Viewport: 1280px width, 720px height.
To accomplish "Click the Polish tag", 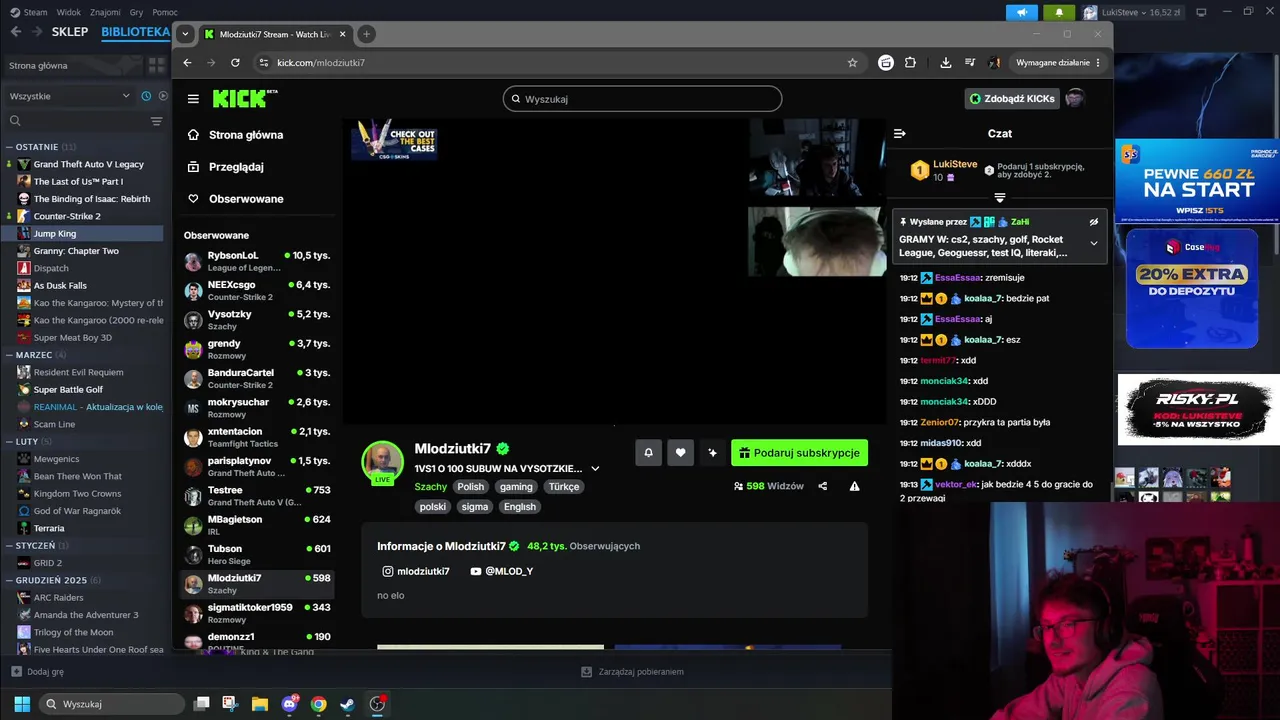I will pos(471,487).
